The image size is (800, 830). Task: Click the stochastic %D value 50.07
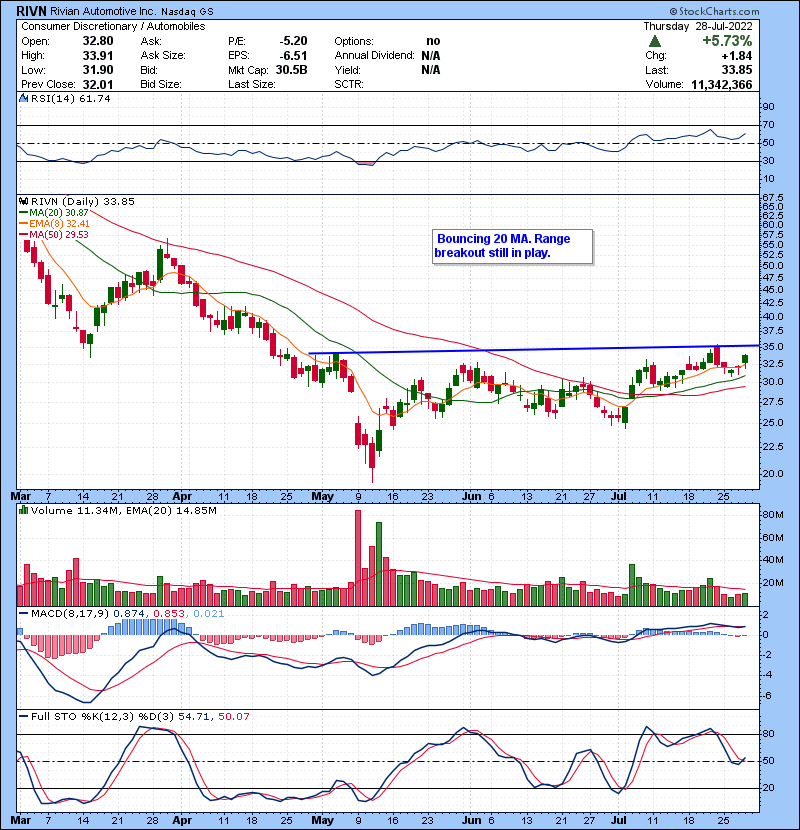[233, 717]
